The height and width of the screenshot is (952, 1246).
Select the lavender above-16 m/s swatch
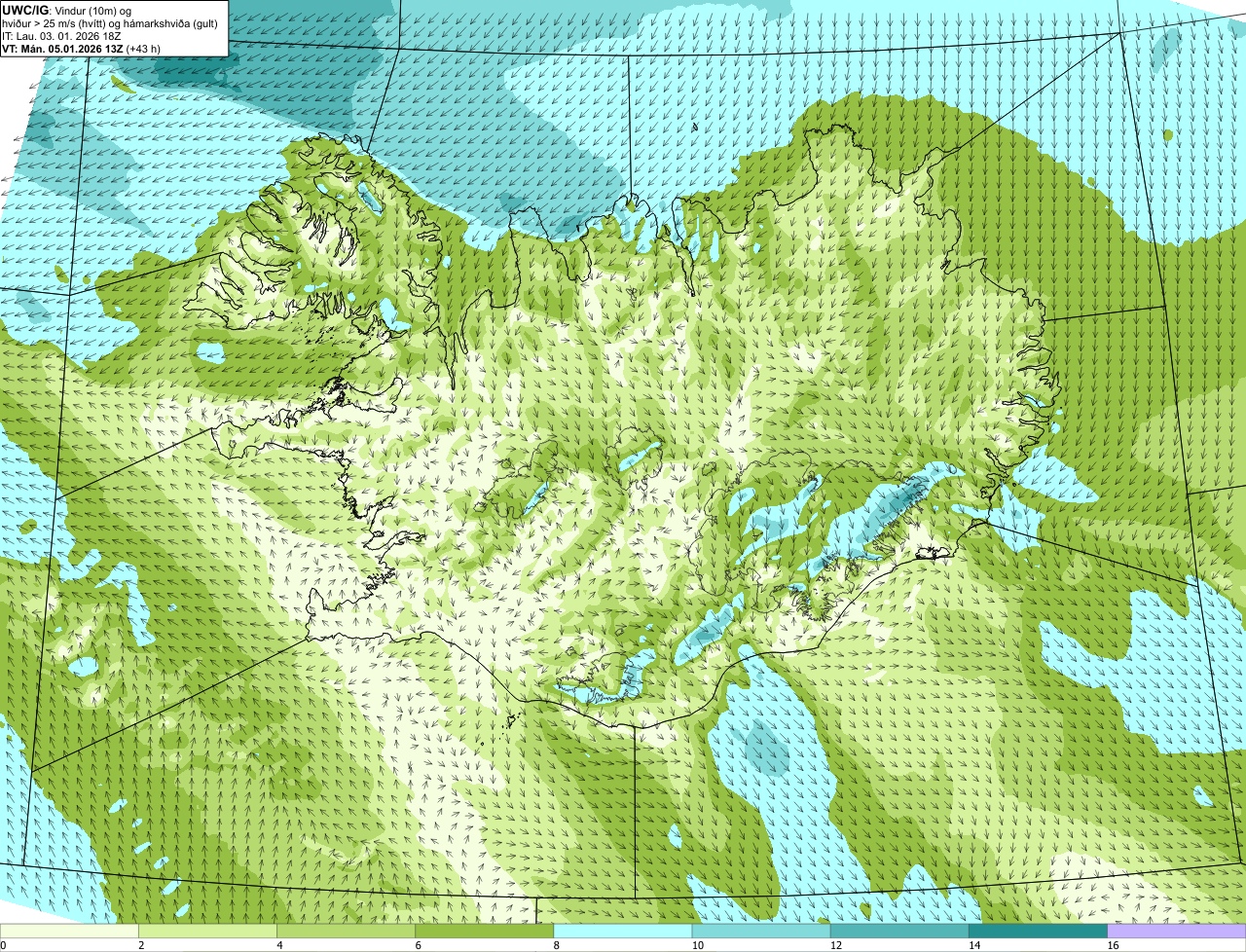coord(1177,931)
